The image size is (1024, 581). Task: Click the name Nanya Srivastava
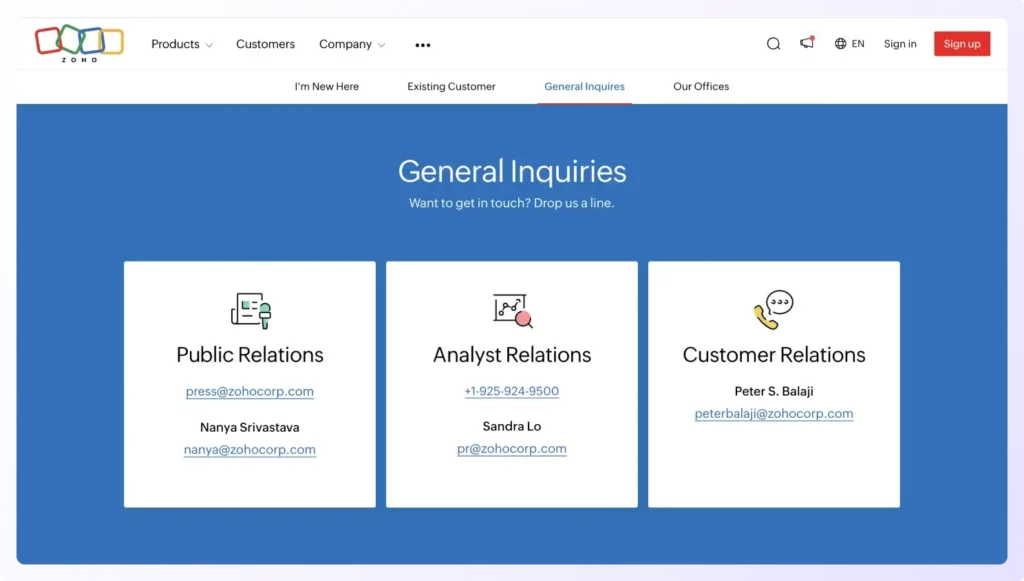[249, 427]
